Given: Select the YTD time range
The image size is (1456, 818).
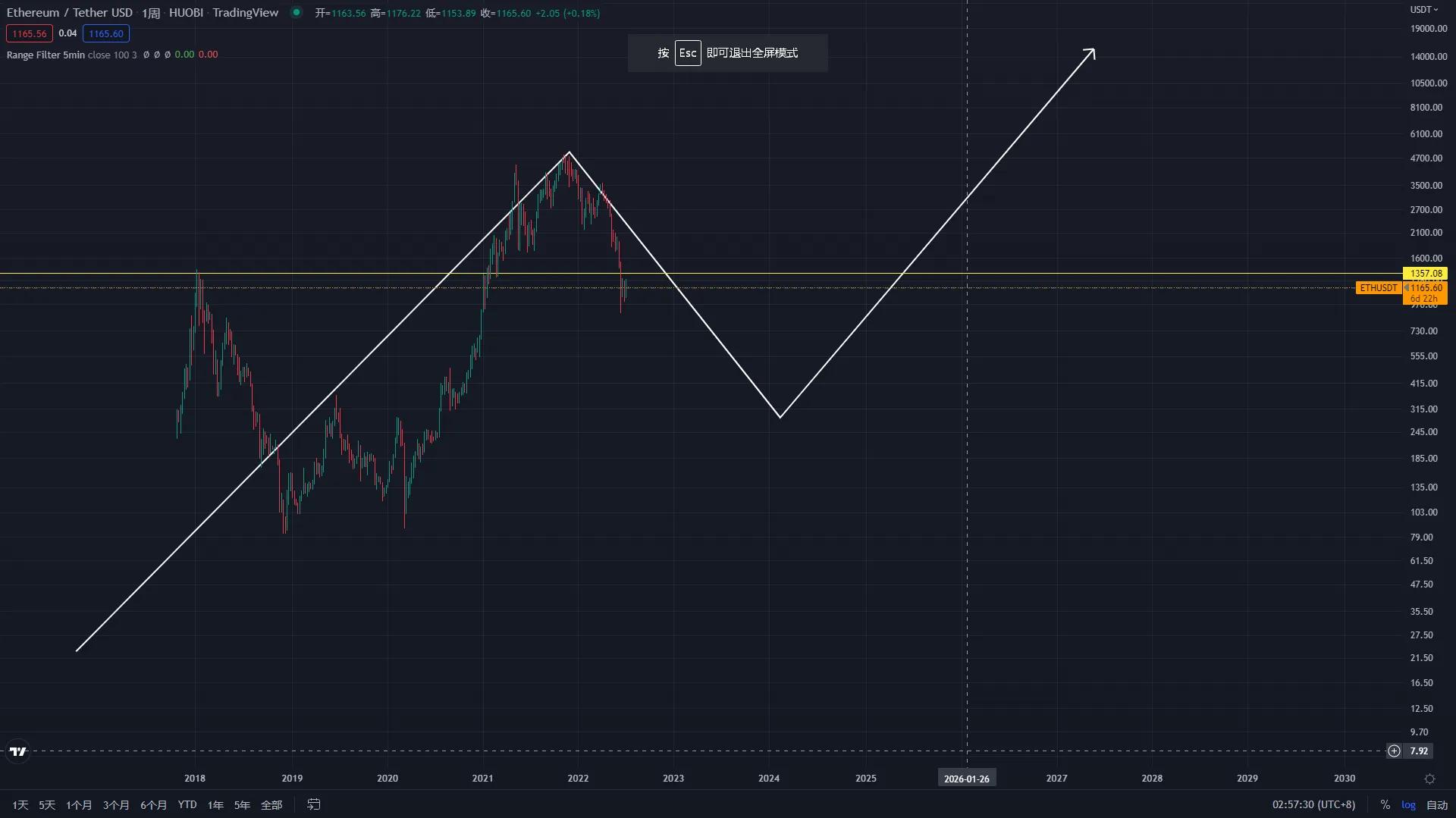Looking at the screenshot, I should click(187, 804).
